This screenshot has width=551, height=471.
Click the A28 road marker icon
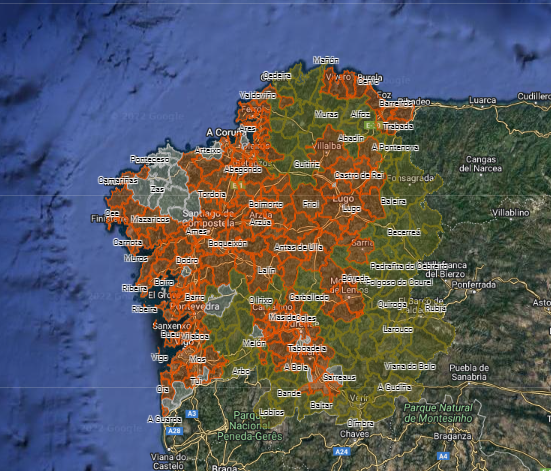click(x=174, y=431)
